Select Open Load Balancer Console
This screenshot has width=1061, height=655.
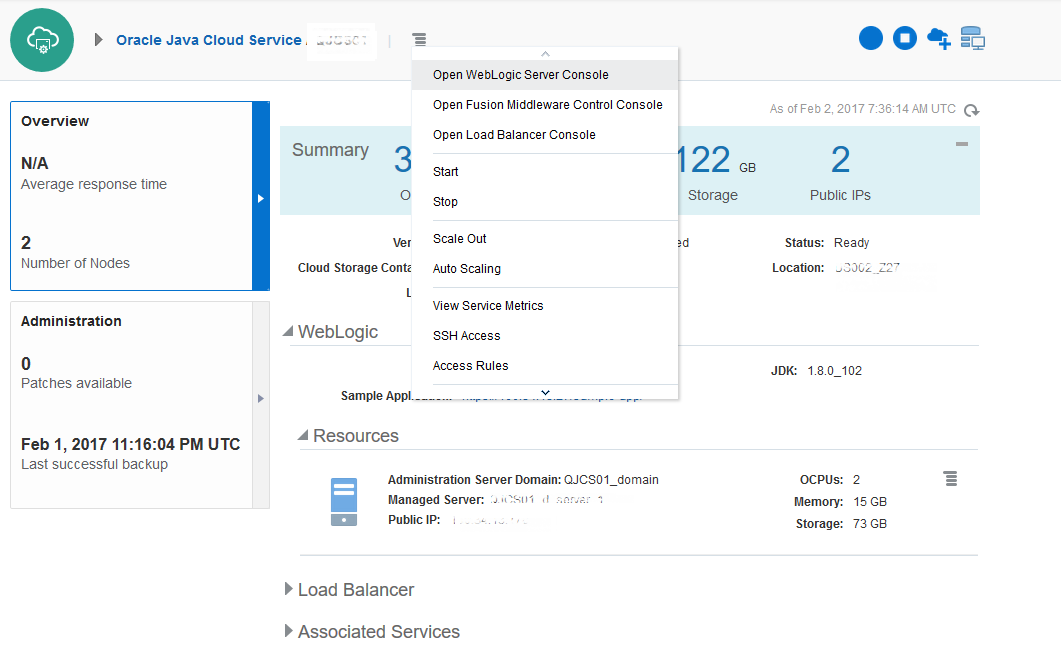pyautogui.click(x=545, y=135)
